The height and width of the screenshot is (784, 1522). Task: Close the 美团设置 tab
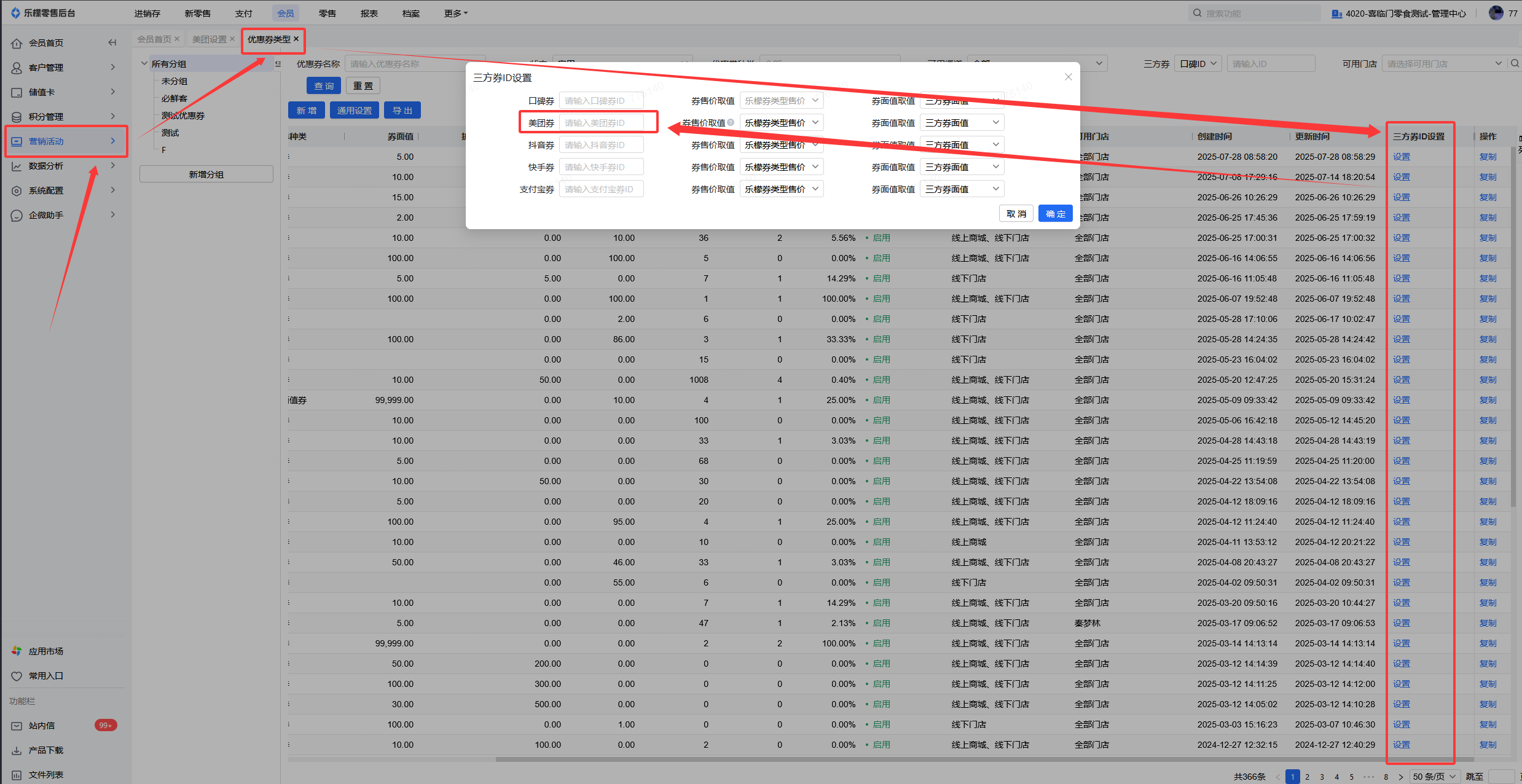(x=232, y=39)
